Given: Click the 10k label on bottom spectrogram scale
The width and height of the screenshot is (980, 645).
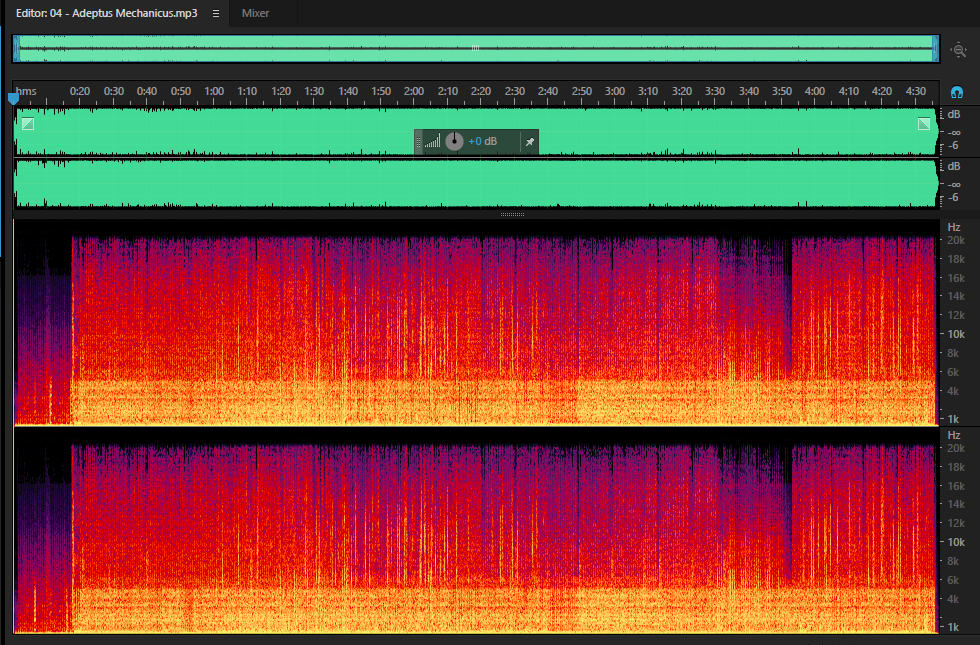Looking at the screenshot, I should [956, 542].
